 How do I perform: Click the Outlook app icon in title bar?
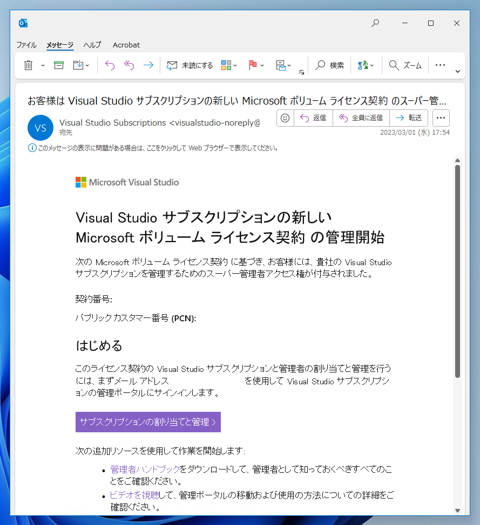[23, 23]
